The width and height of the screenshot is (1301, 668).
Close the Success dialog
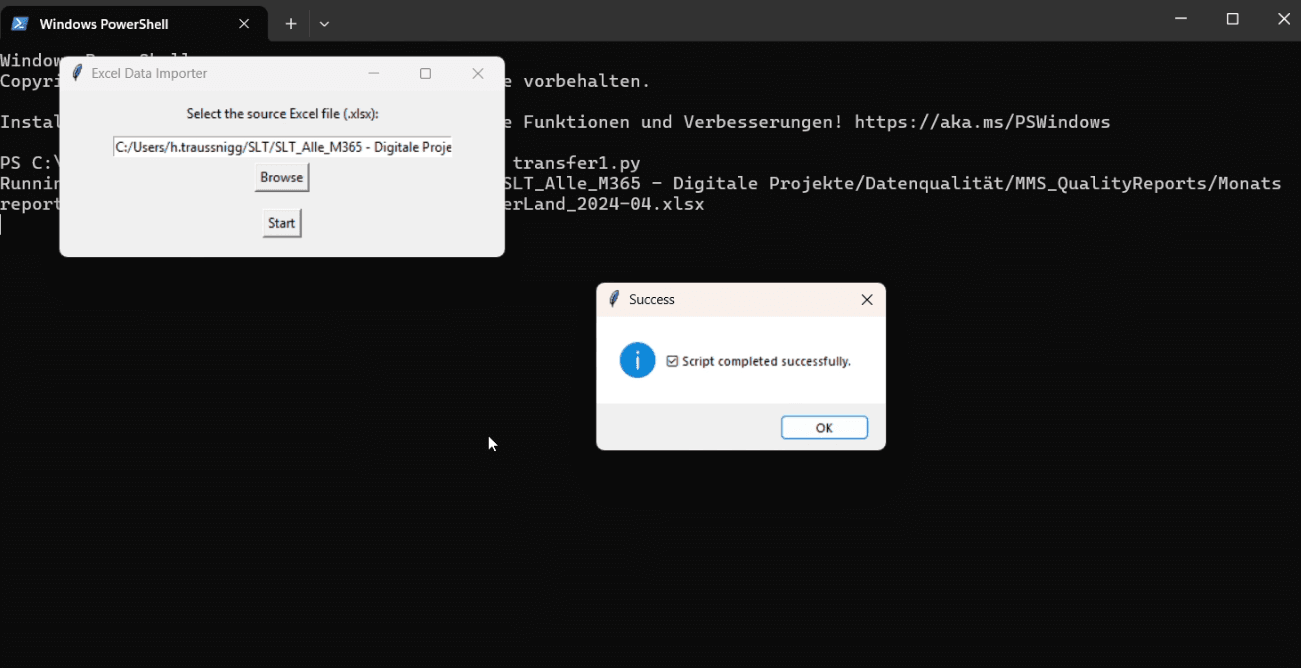tap(867, 299)
